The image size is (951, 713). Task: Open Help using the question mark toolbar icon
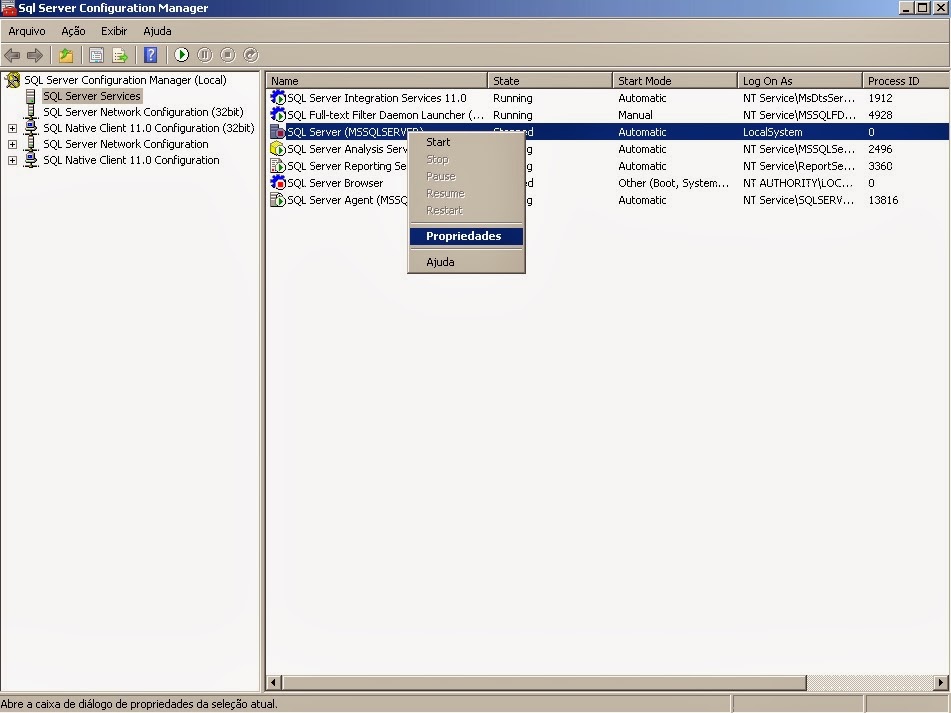coord(151,55)
